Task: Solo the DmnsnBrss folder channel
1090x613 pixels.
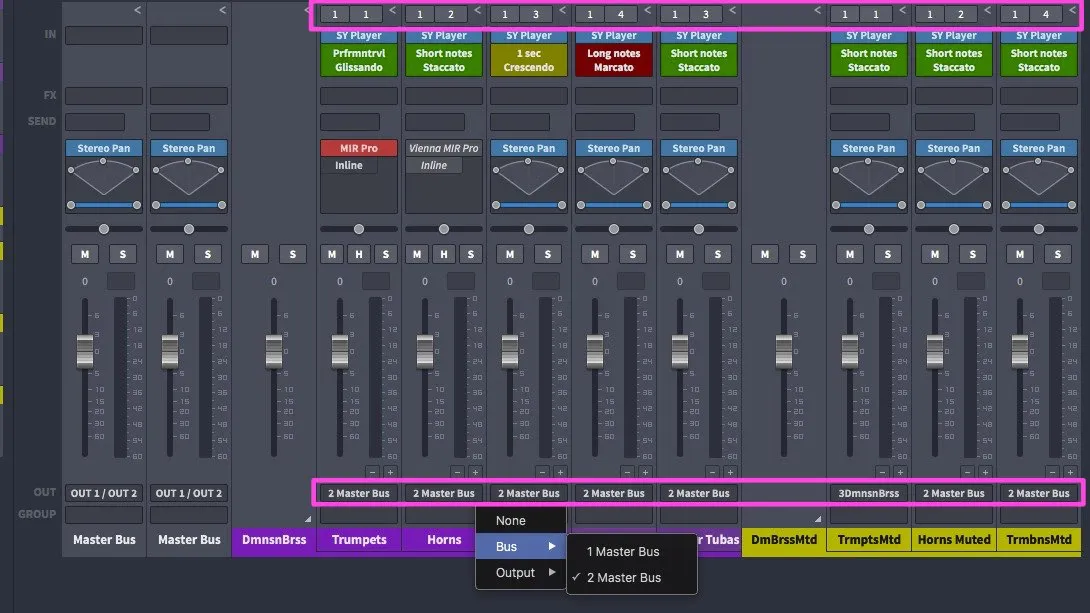Action: [293, 254]
